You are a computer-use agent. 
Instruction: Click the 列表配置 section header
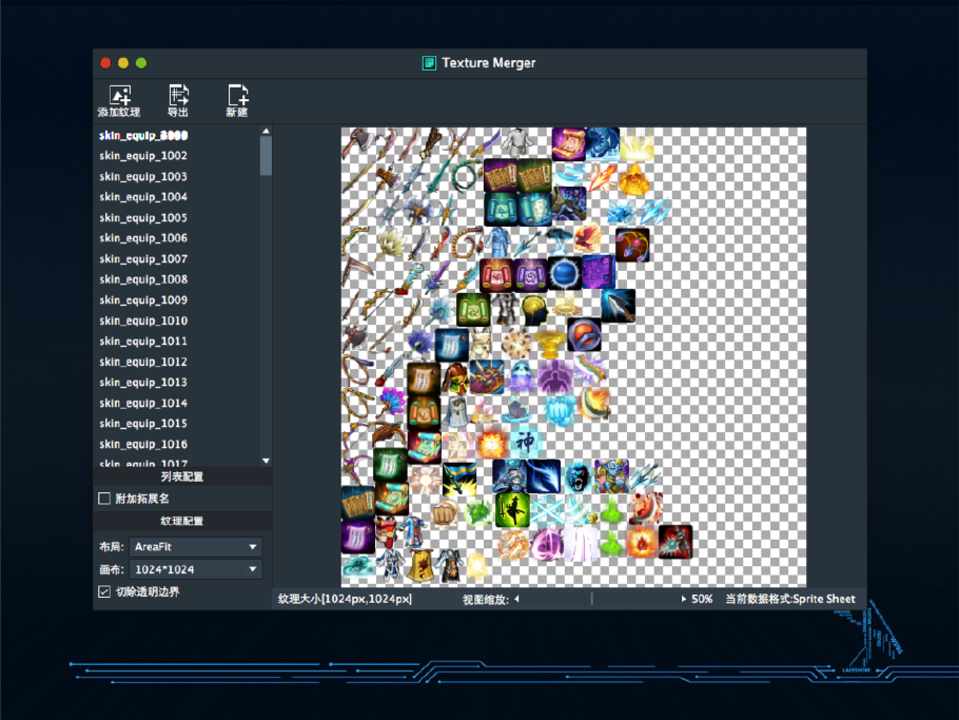[x=182, y=477]
